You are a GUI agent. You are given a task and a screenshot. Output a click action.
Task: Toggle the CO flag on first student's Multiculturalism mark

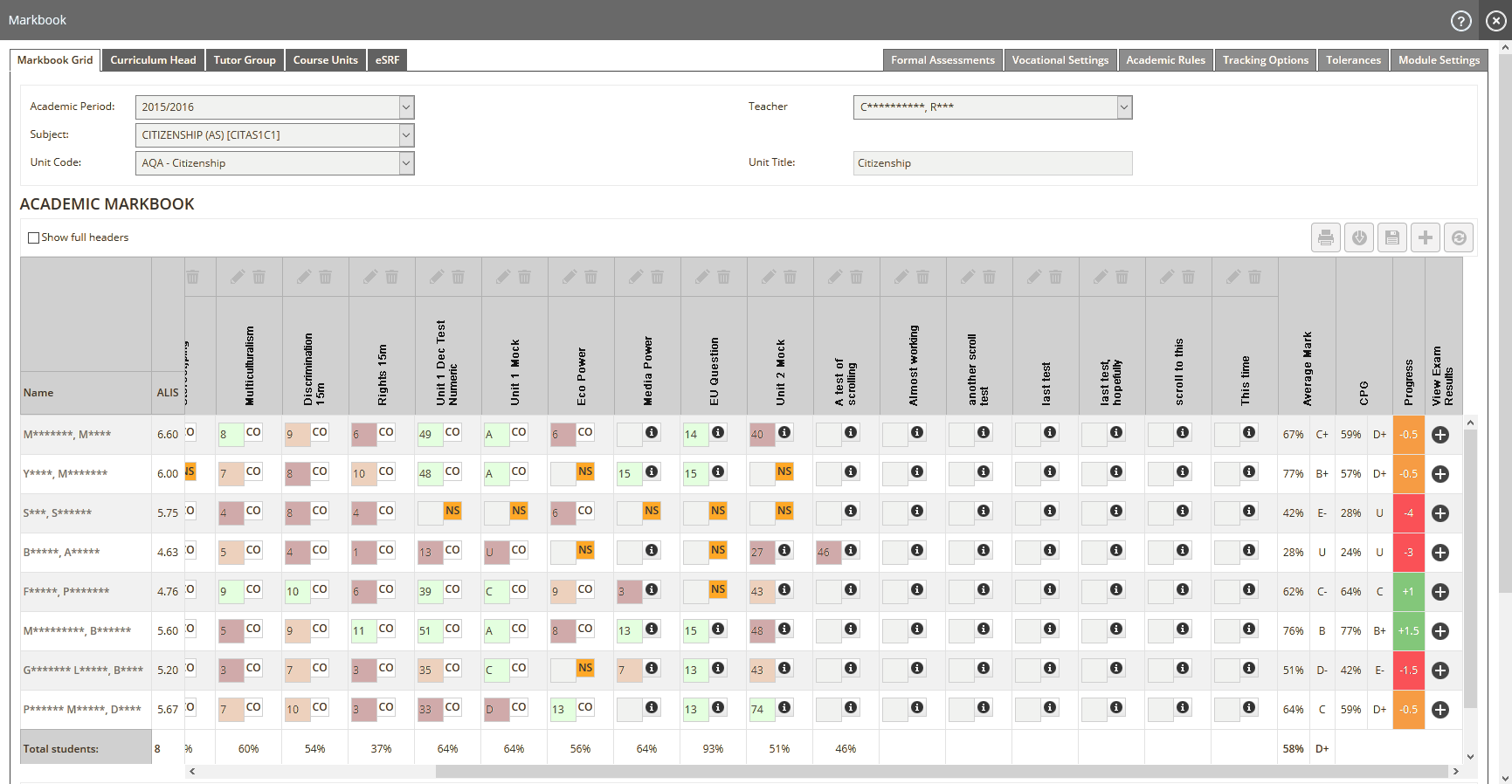point(253,432)
